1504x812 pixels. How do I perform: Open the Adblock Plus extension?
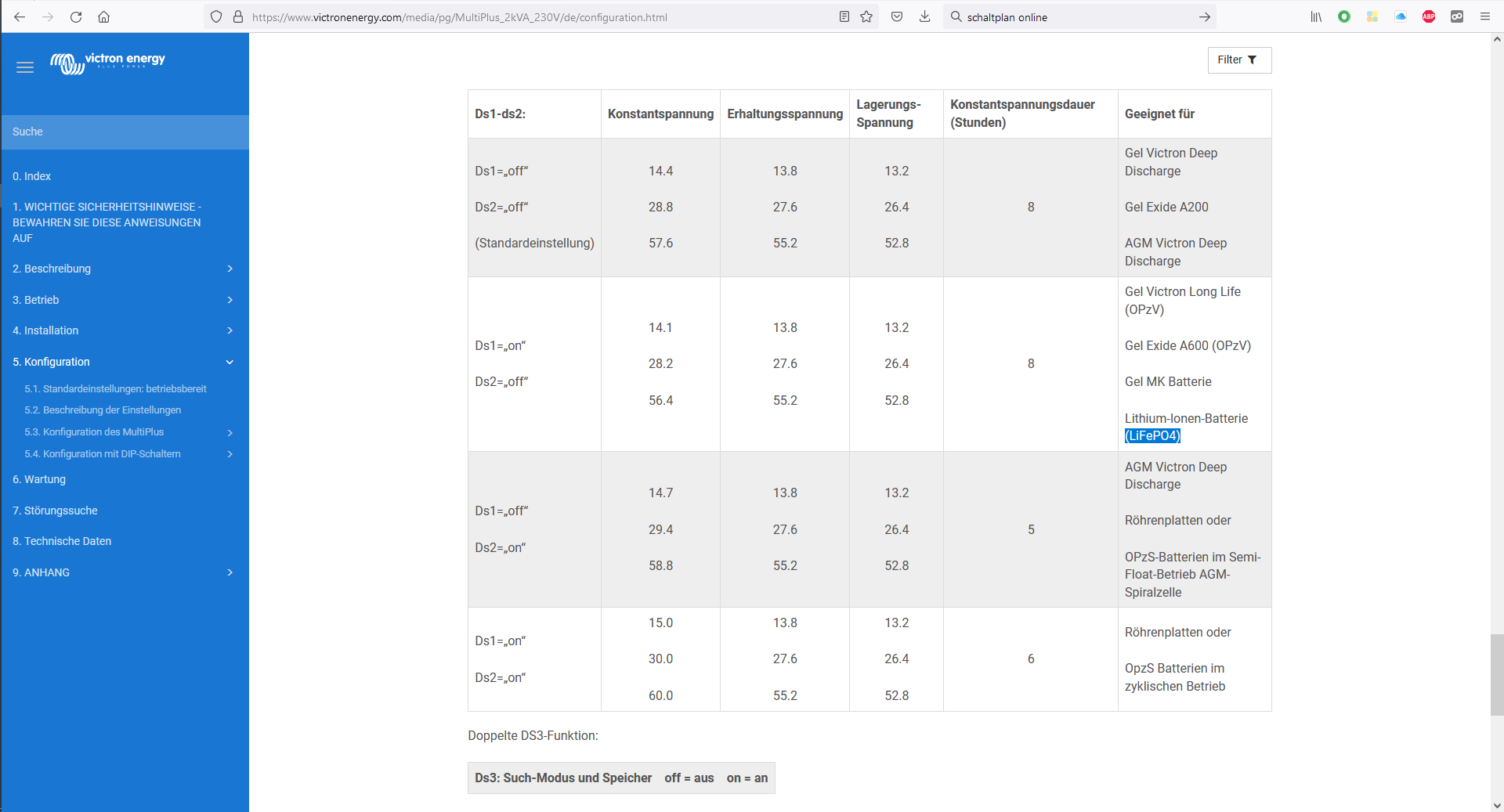1429,16
